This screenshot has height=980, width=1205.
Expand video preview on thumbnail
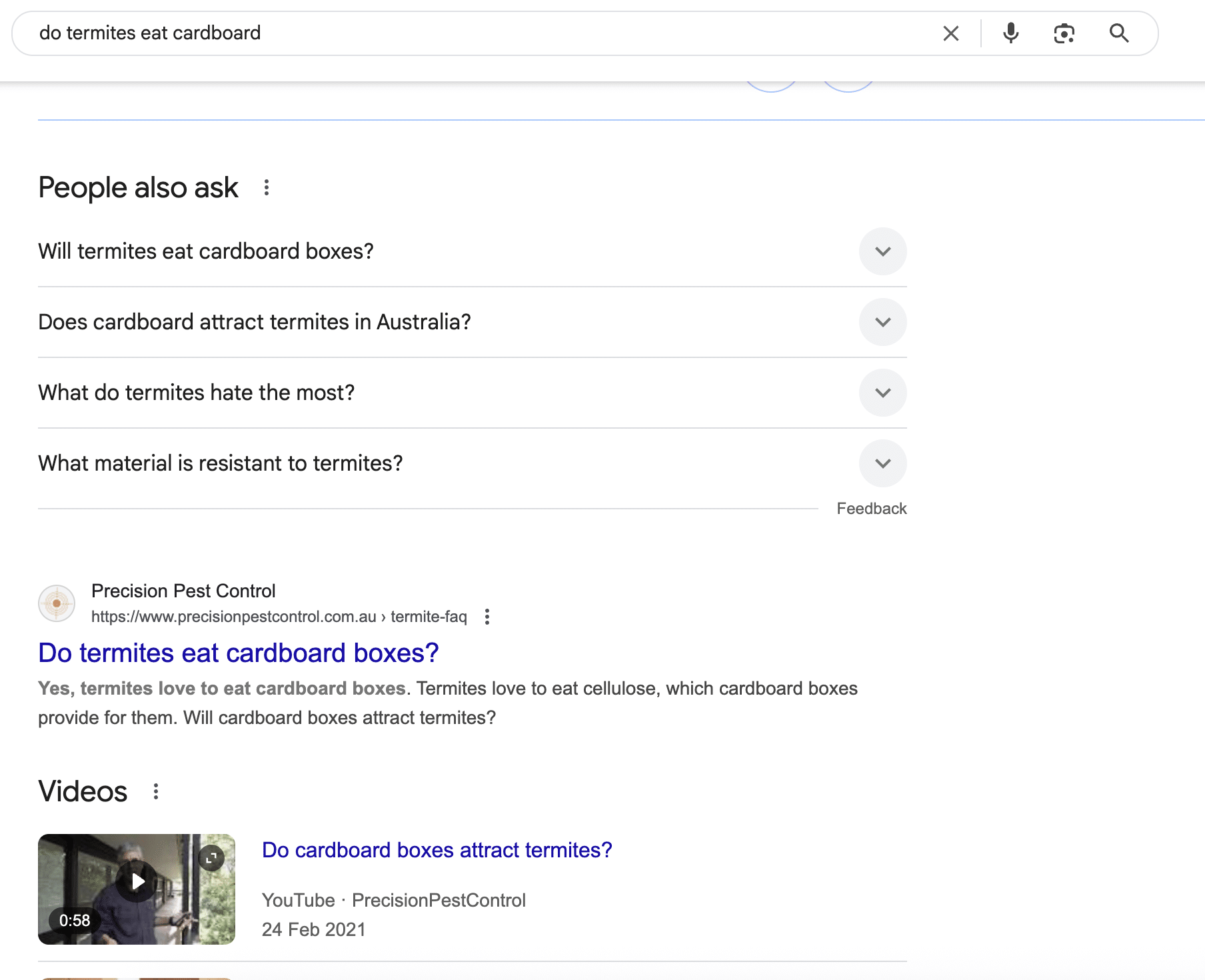[211, 858]
